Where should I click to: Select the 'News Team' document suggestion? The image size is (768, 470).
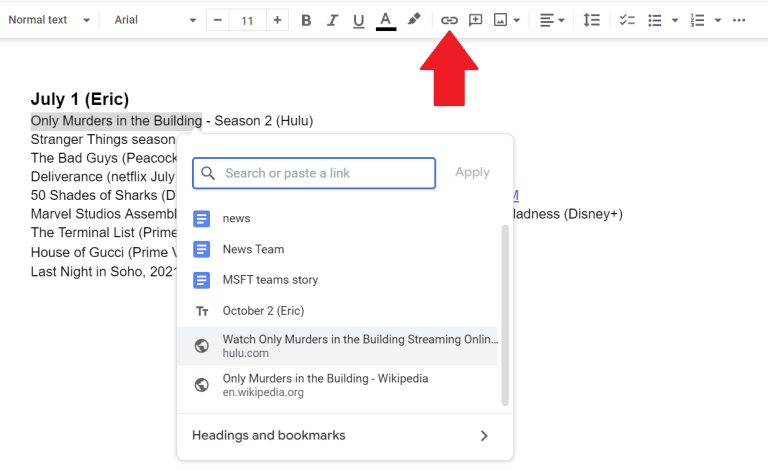pos(337,249)
